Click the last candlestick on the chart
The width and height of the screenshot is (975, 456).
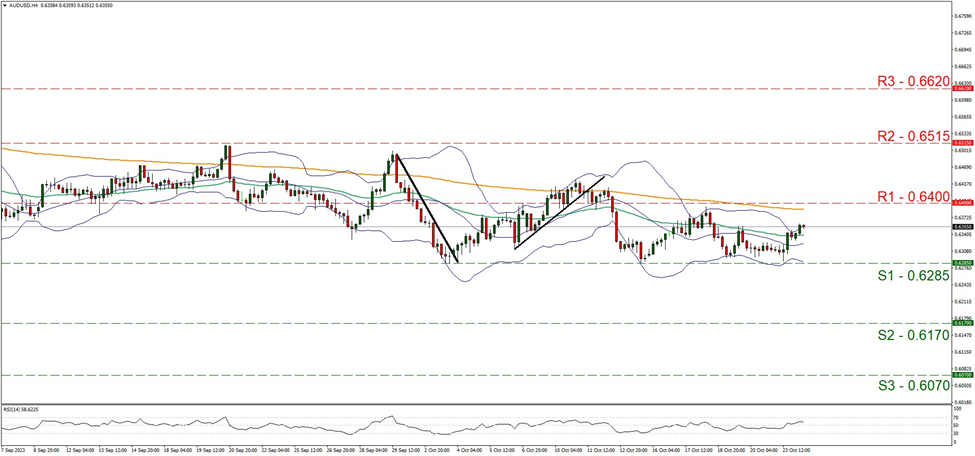click(801, 228)
